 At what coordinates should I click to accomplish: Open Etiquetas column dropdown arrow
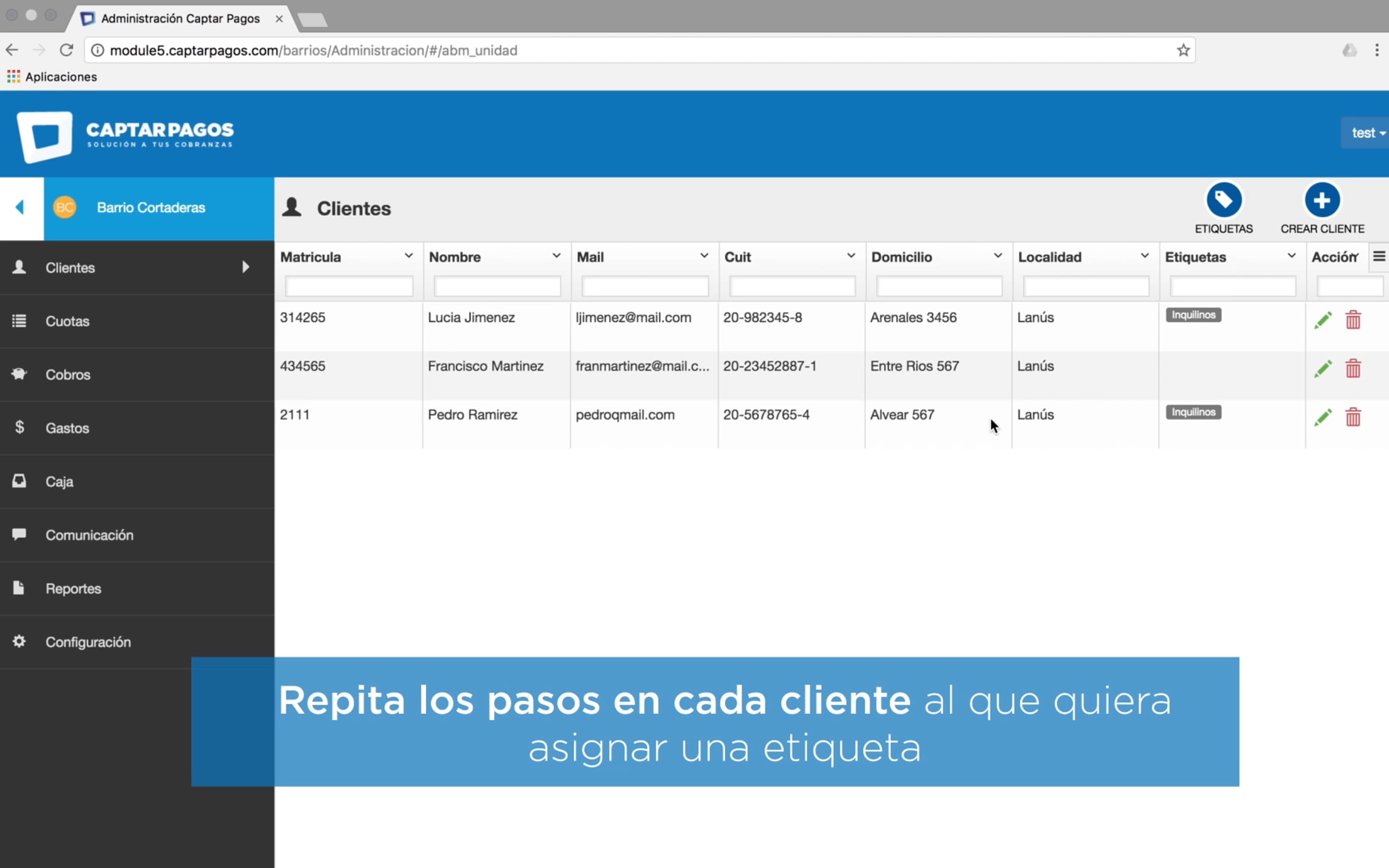pyautogui.click(x=1291, y=256)
